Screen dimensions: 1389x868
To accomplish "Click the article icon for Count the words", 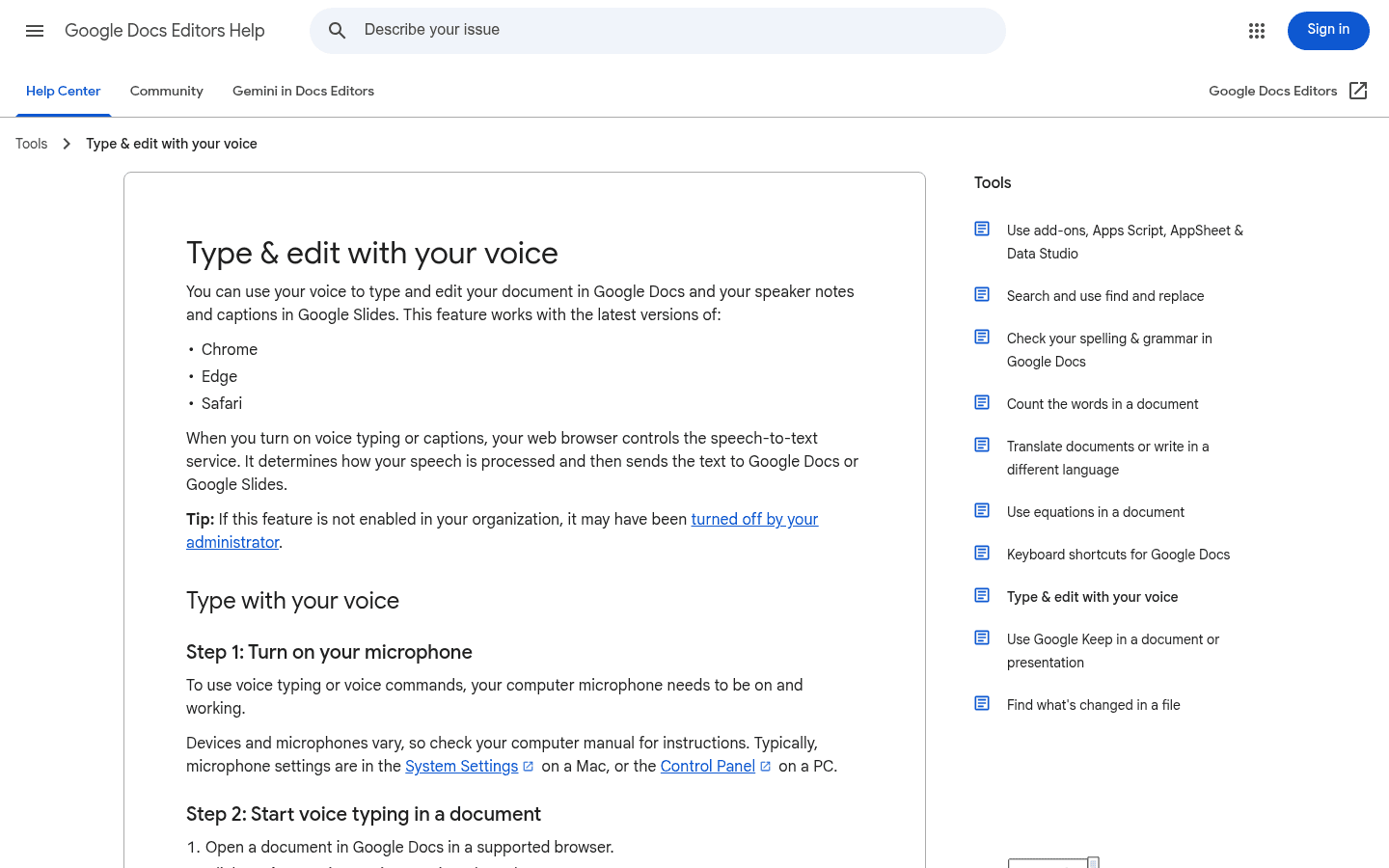I will [x=982, y=402].
